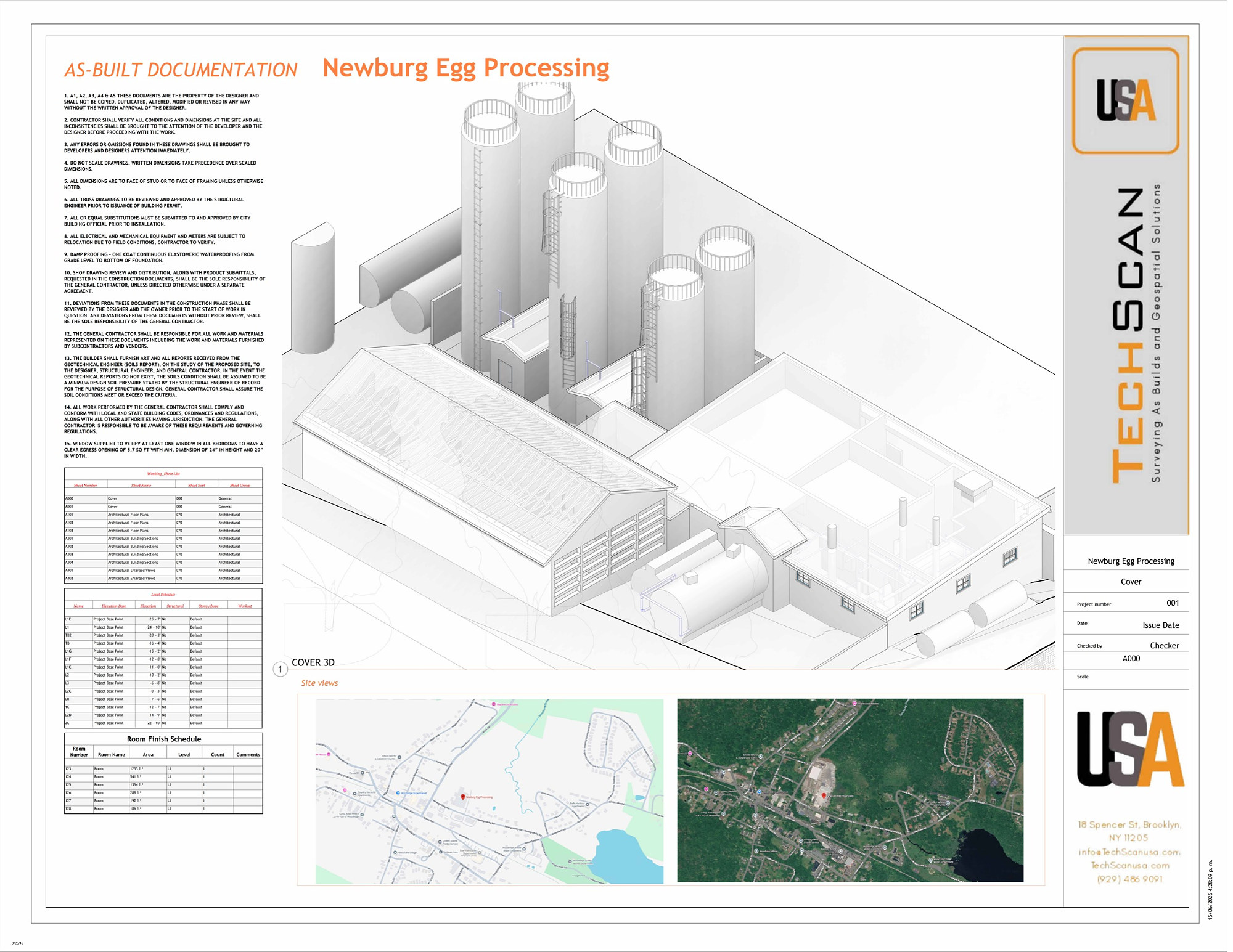Click 'Issue Date' value in title block
This screenshot has height=952, width=1233.
click(1161, 625)
